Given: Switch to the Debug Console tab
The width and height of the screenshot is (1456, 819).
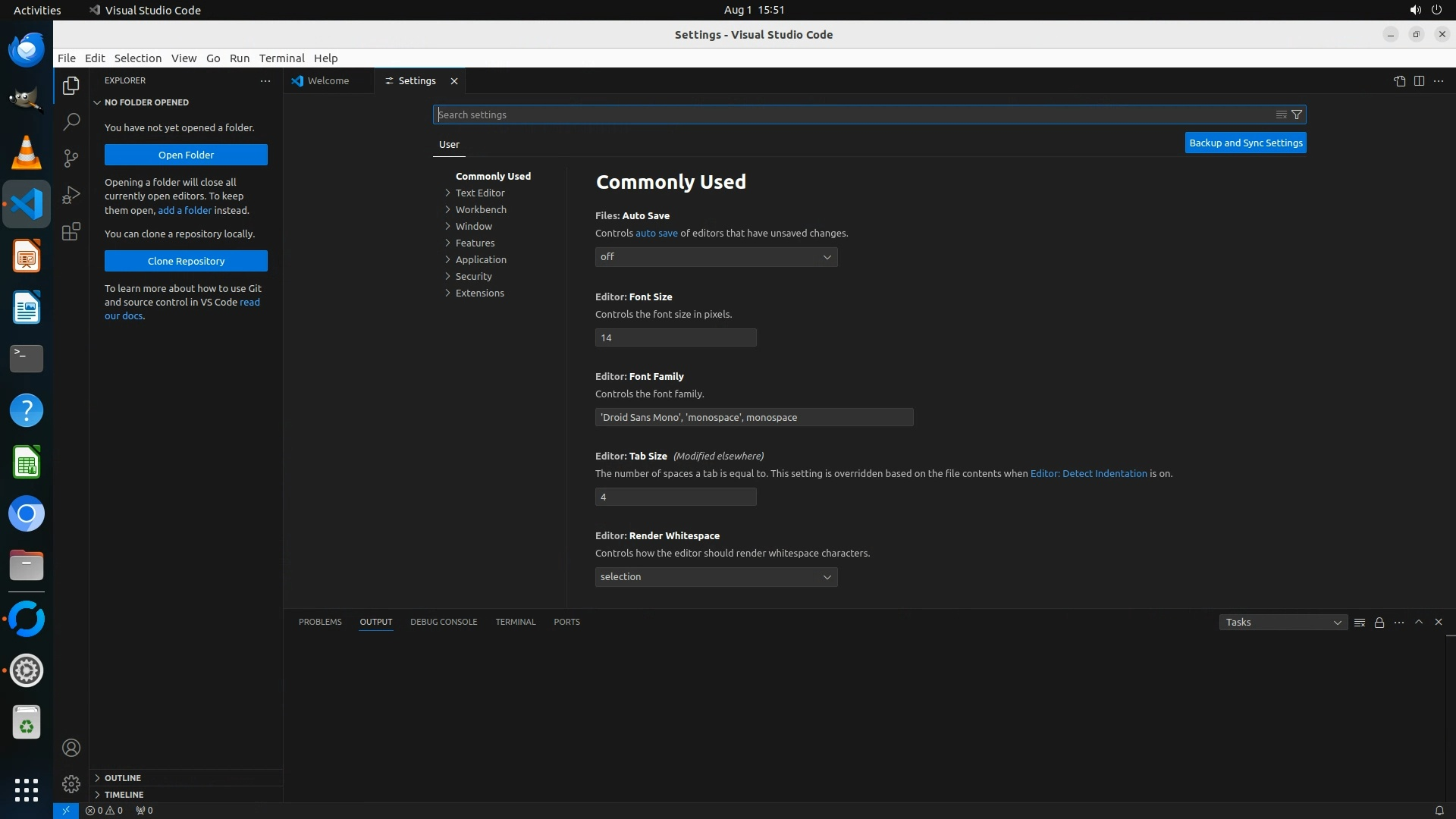Looking at the screenshot, I should (444, 622).
